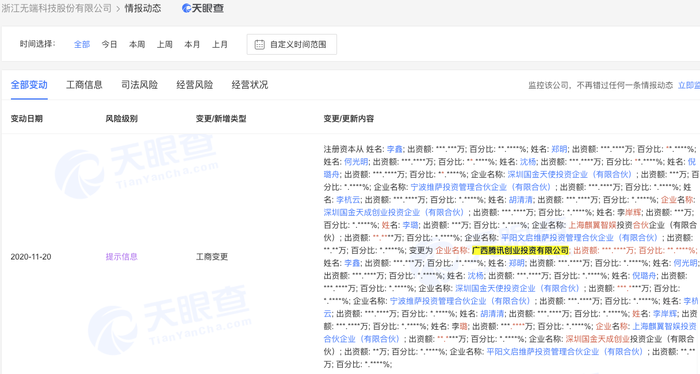Click the 提示信息 risk level label
700x374 pixels.
tap(121, 257)
